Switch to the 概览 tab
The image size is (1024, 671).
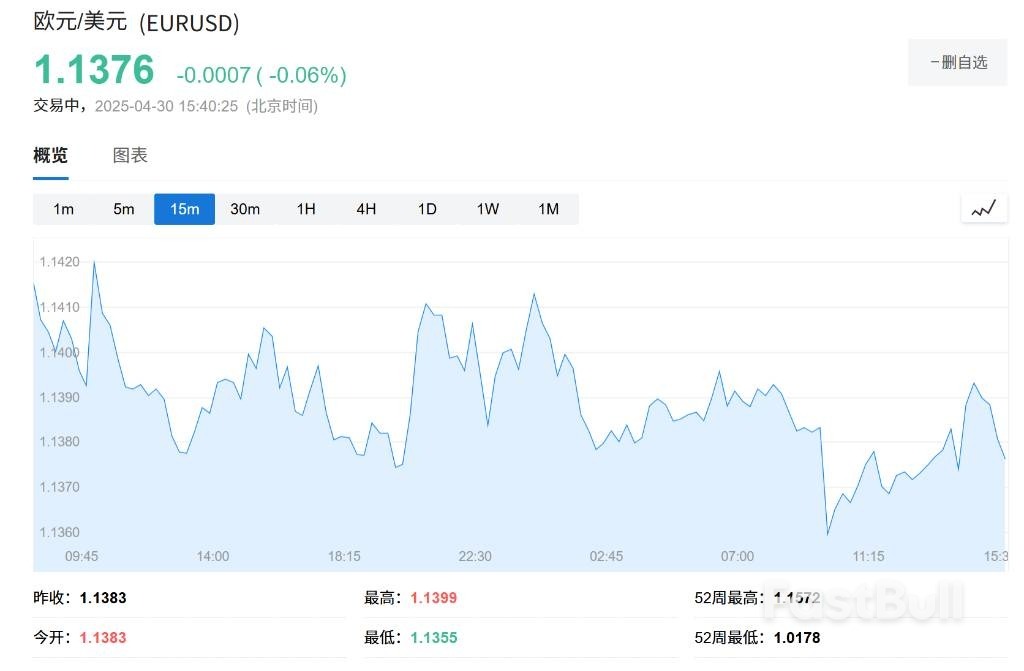[x=51, y=156]
